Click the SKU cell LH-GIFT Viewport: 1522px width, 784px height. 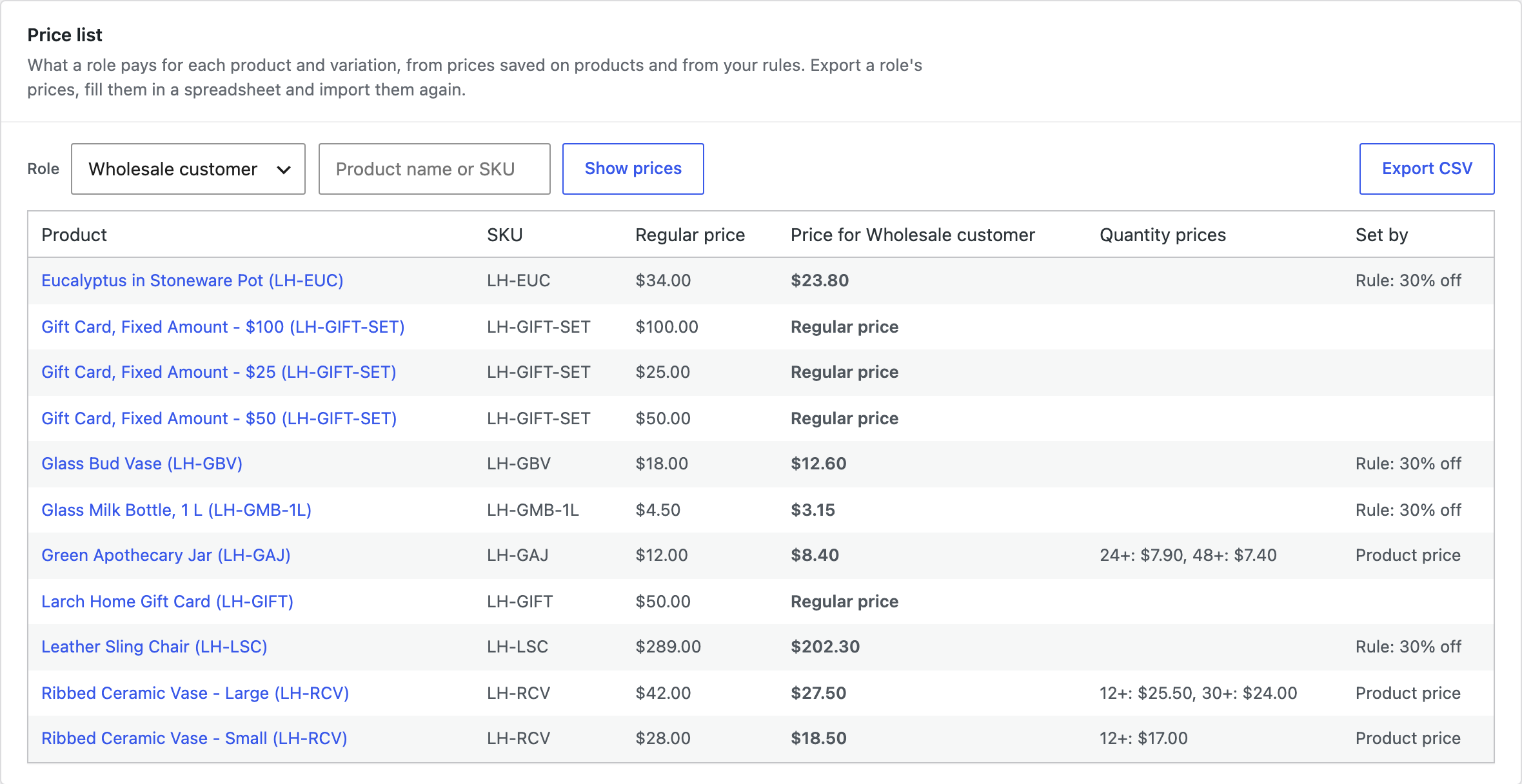coord(520,602)
